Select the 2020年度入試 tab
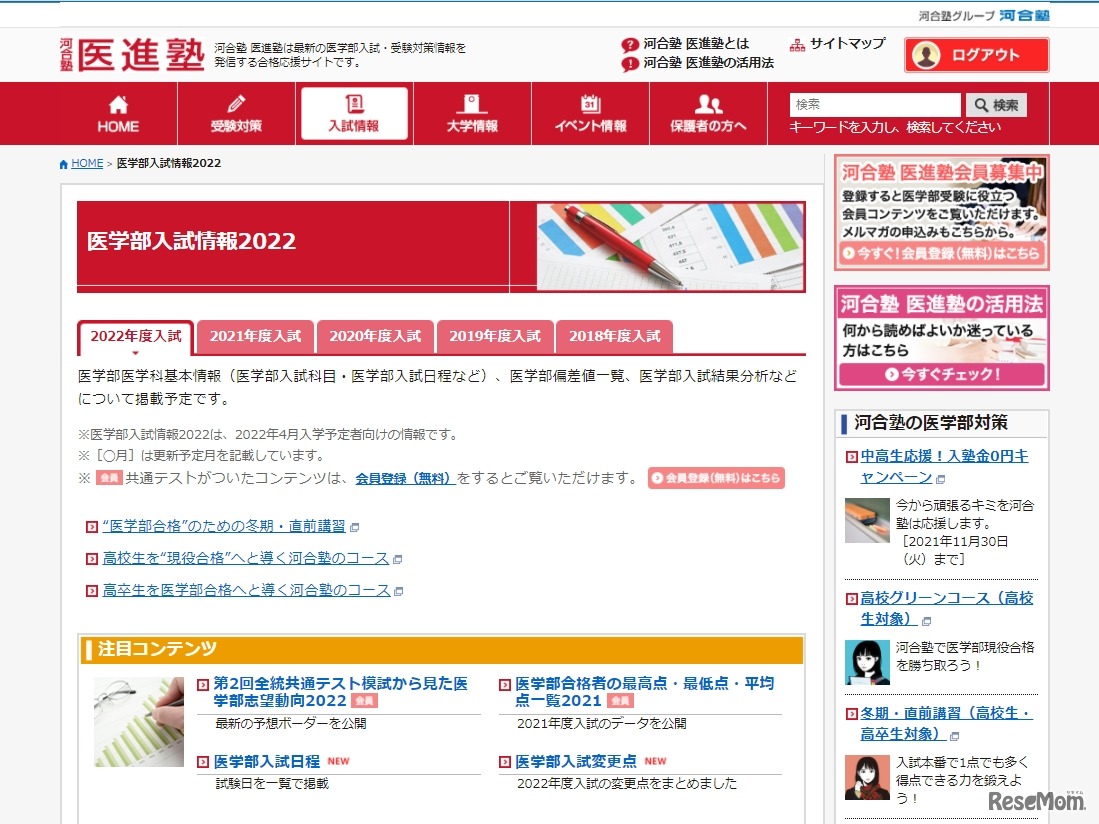 tap(375, 338)
